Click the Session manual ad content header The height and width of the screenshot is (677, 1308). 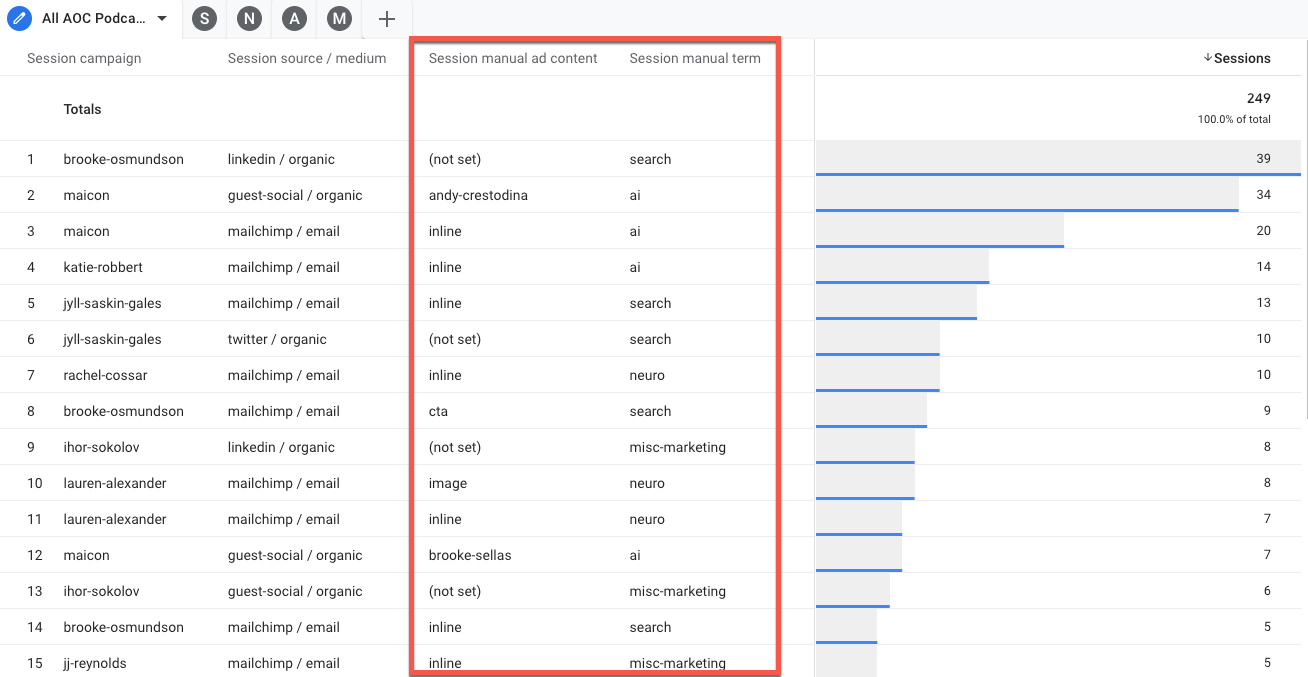(513, 58)
